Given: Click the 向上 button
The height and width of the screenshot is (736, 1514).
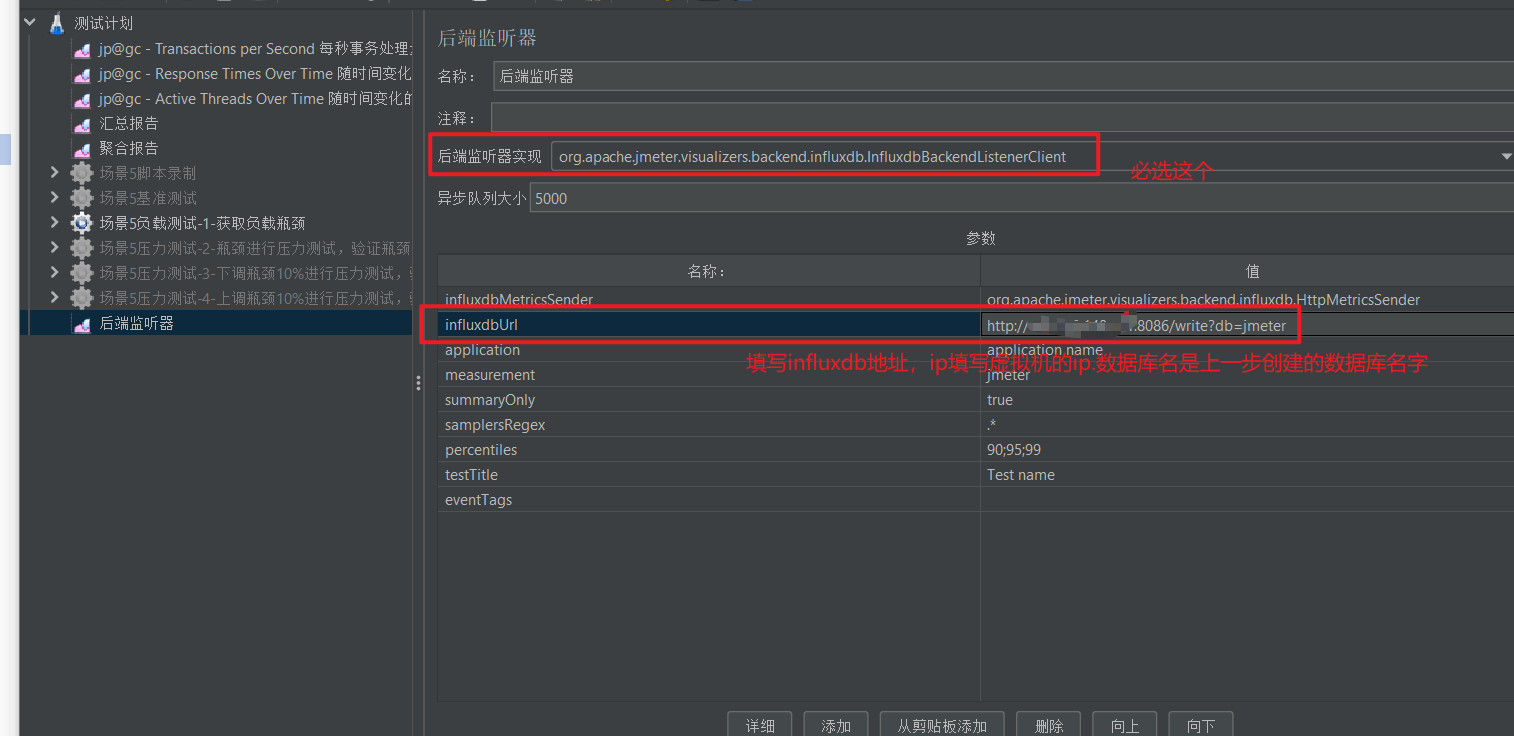Looking at the screenshot, I should (1125, 724).
